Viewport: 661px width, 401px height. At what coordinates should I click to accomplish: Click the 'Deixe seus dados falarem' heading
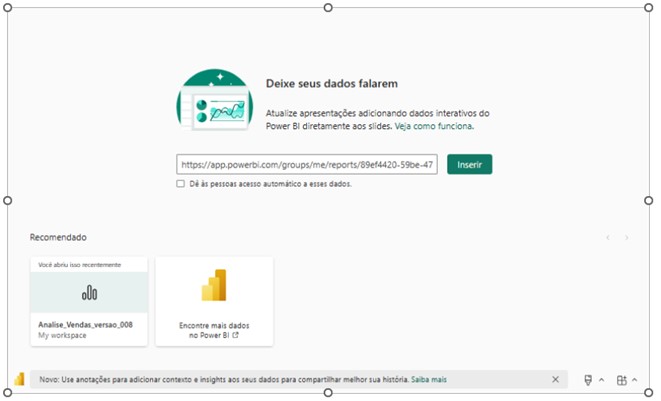[x=332, y=83]
